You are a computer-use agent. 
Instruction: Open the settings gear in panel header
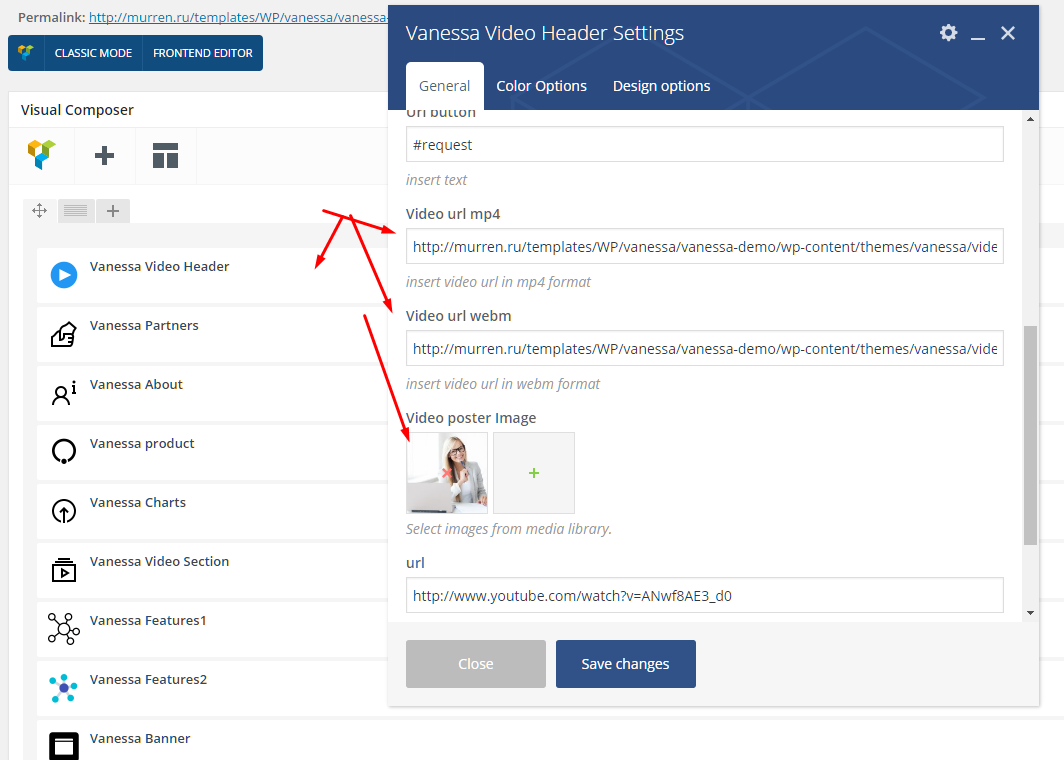tap(948, 33)
